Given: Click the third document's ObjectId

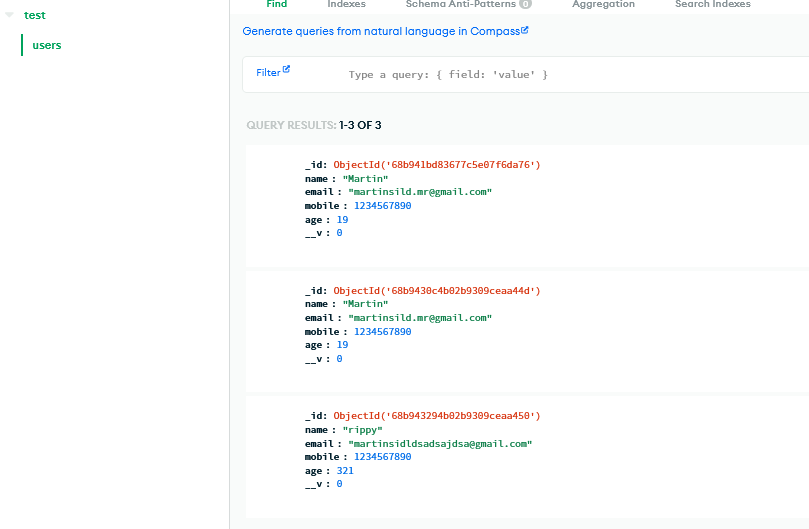Looking at the screenshot, I should [x=437, y=416].
